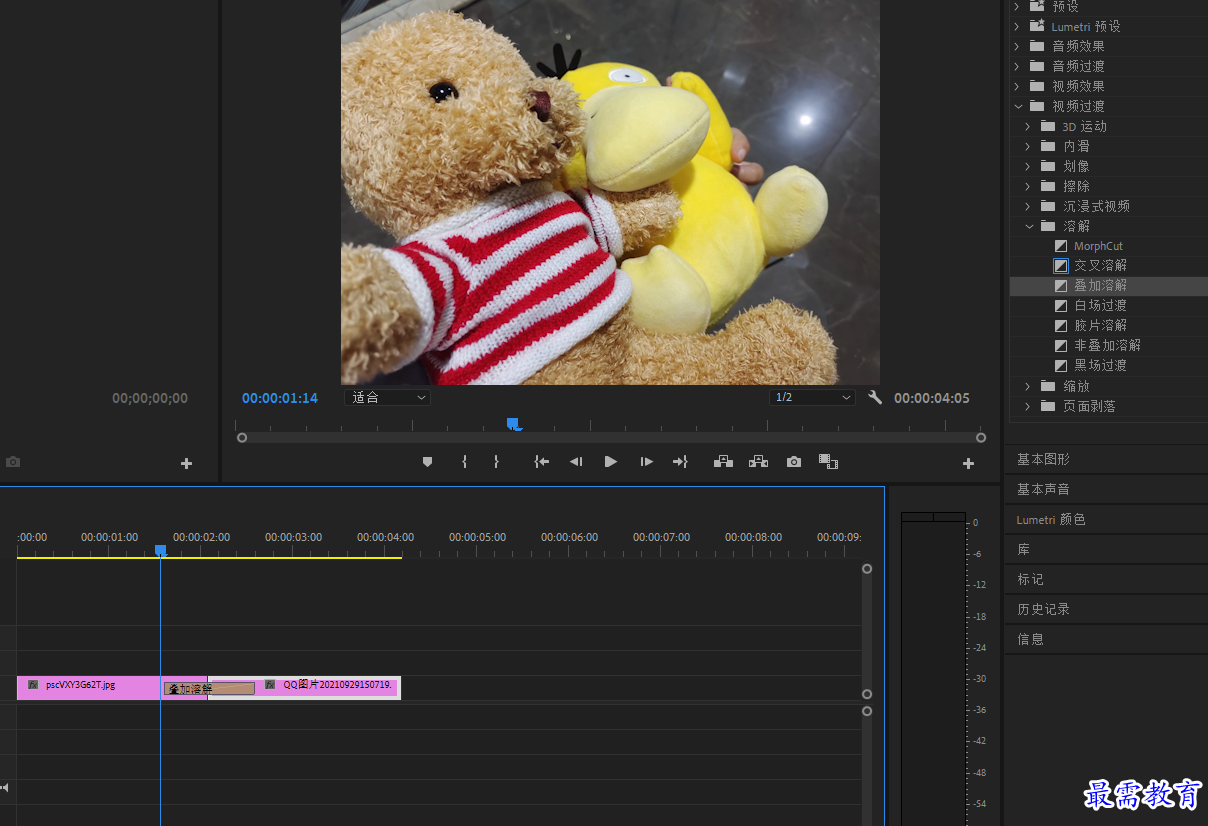Viewport: 1208px width, 826px height.
Task: Select MorphCut transition icon
Action: (x=1061, y=246)
